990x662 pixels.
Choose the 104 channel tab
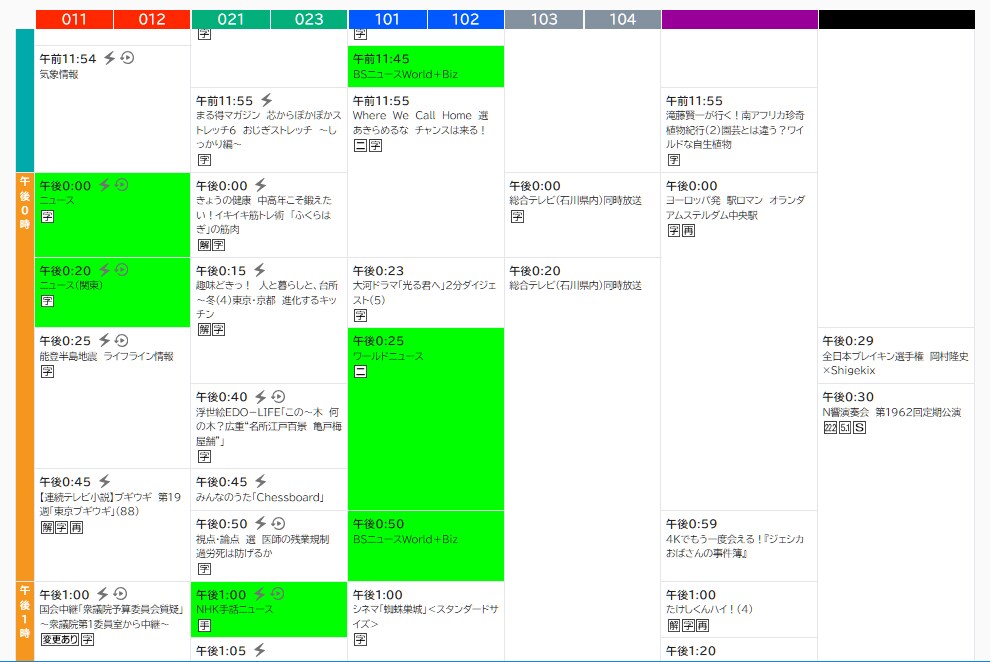[623, 20]
